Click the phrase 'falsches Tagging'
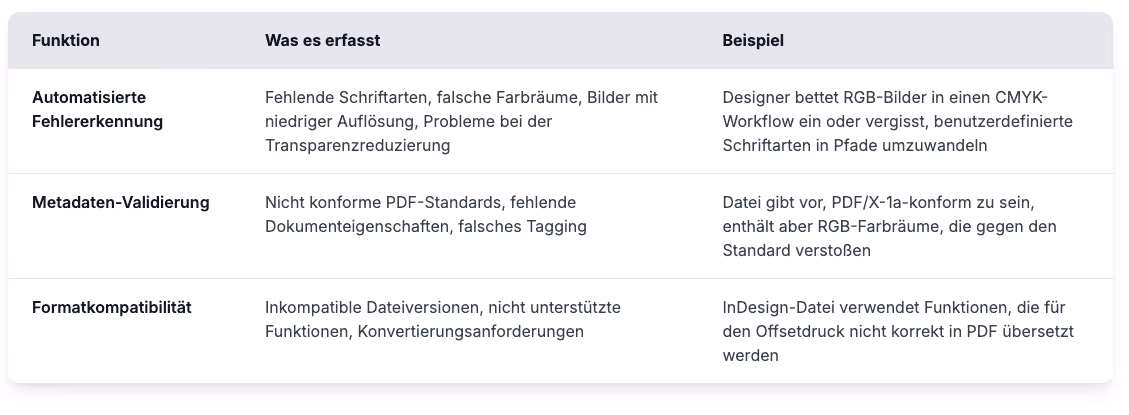 [522, 226]
